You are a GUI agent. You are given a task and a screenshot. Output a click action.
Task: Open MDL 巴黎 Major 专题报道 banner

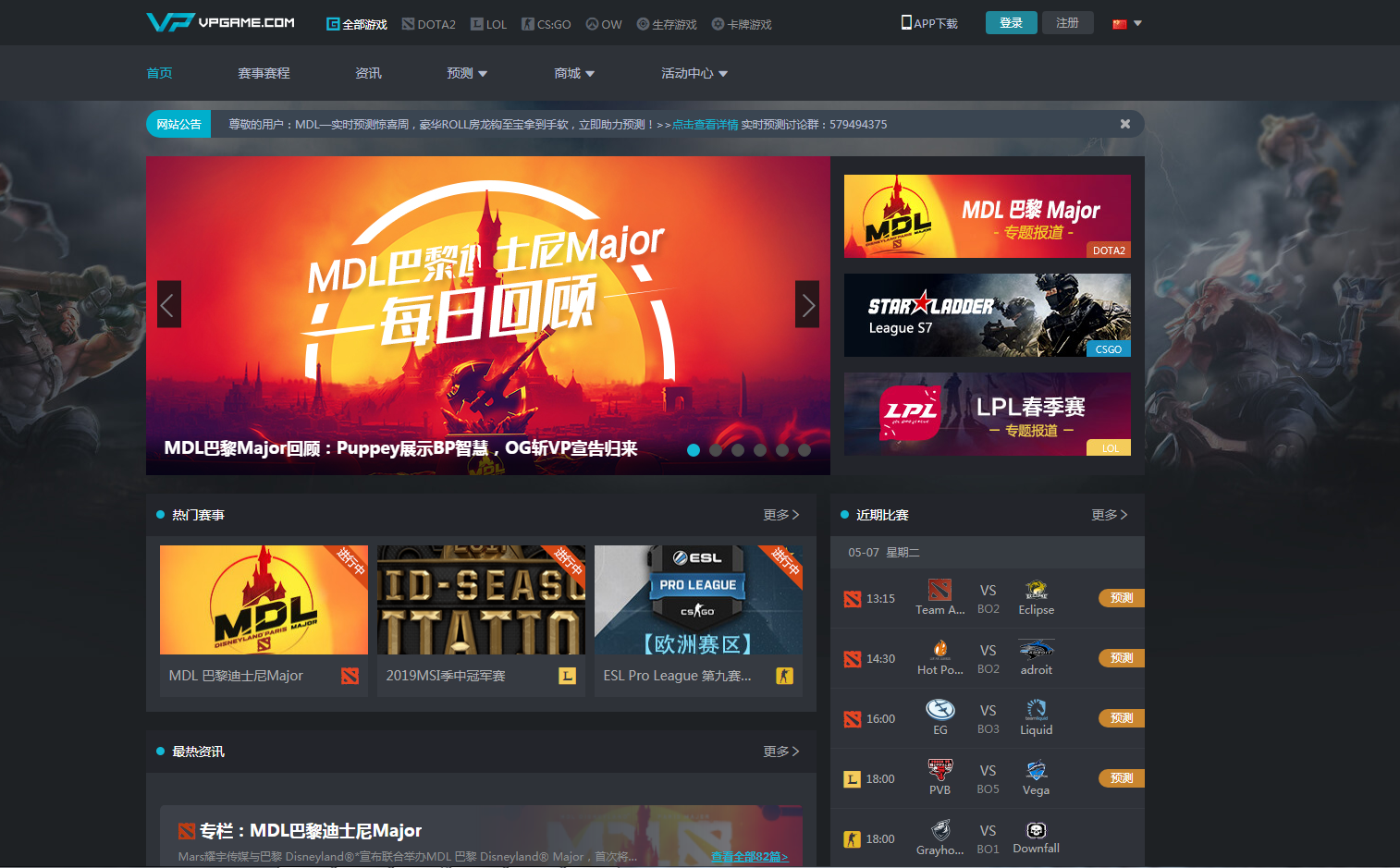(x=988, y=216)
